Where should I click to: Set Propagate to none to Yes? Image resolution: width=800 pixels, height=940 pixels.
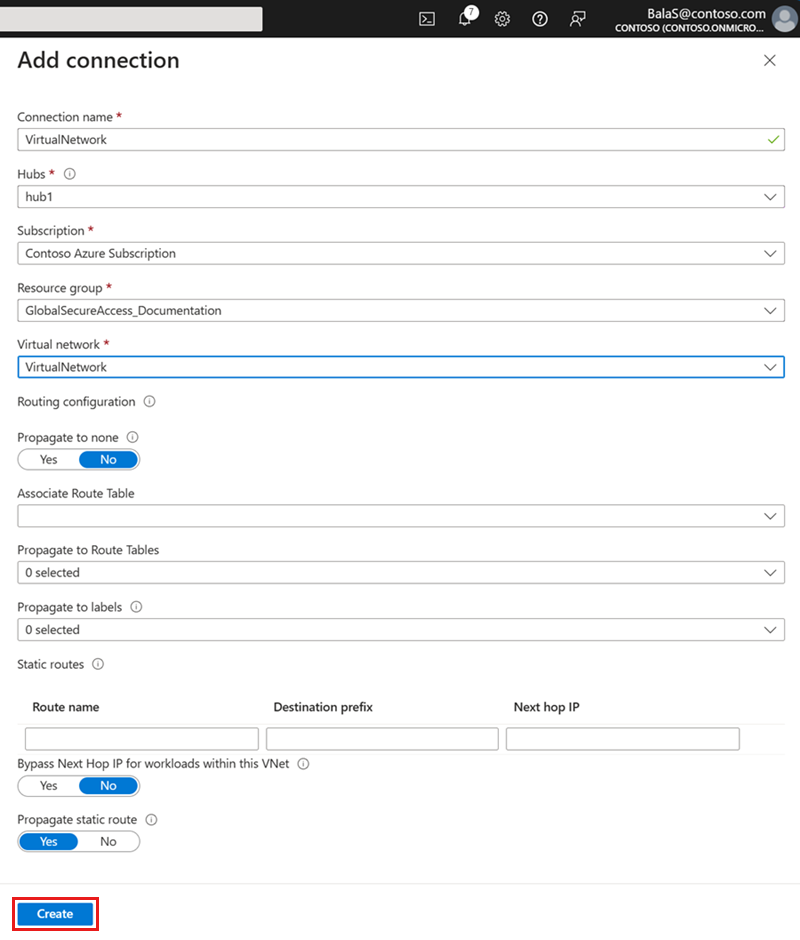[49, 460]
